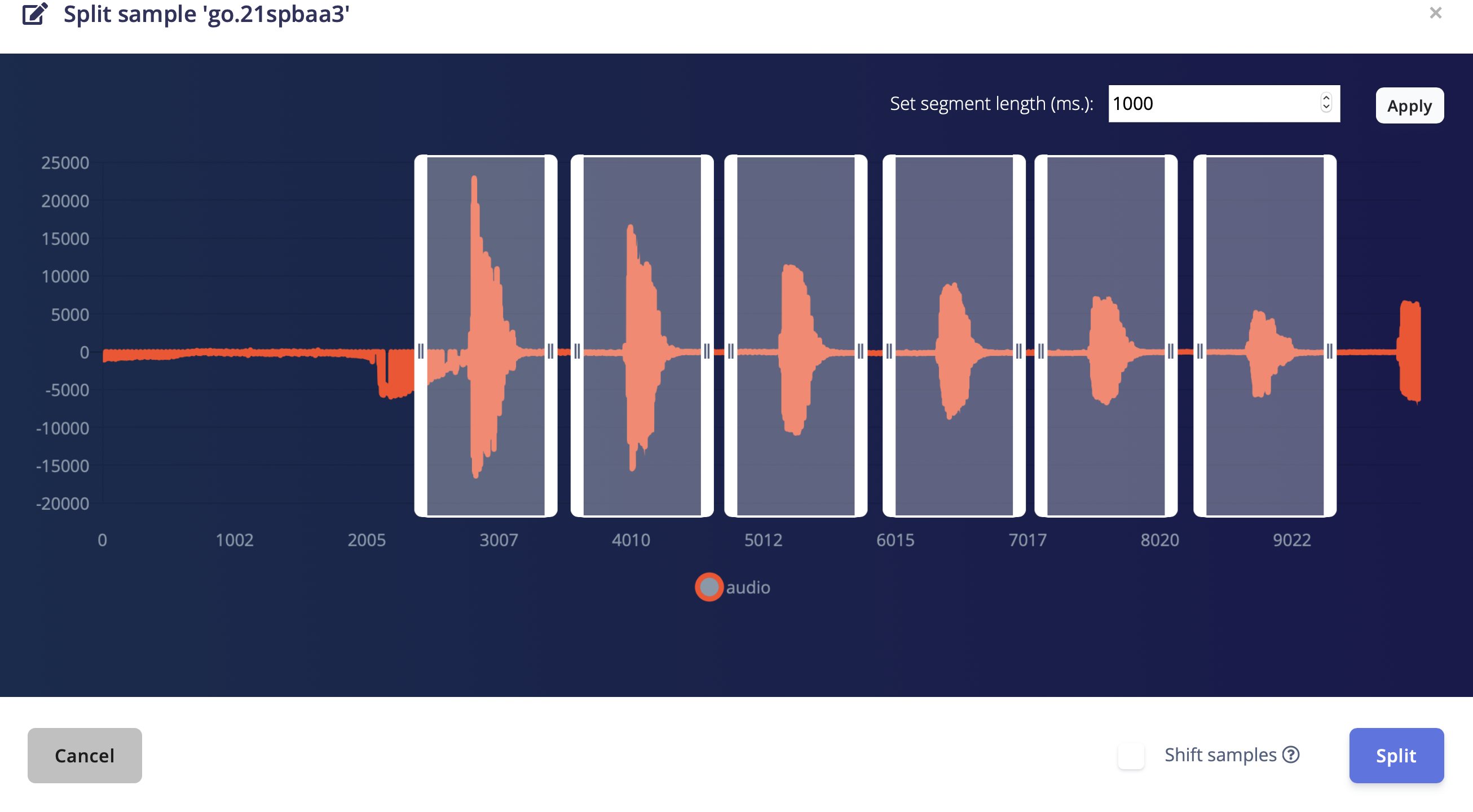This screenshot has width=1473, height=812.
Task: Click the left handle of the fourth segment
Action: [889, 351]
